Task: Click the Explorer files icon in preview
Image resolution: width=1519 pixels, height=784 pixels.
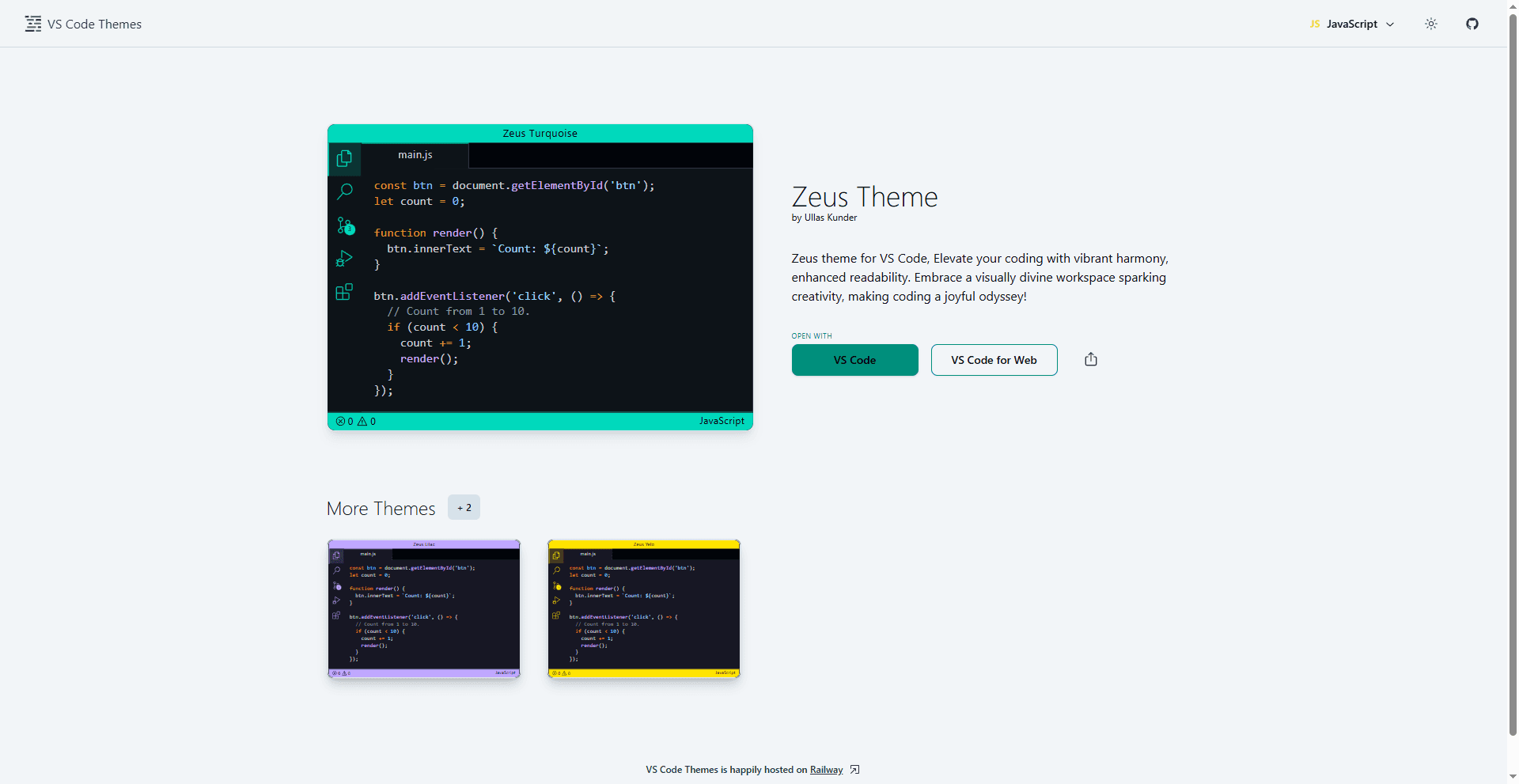Action: pyautogui.click(x=344, y=158)
